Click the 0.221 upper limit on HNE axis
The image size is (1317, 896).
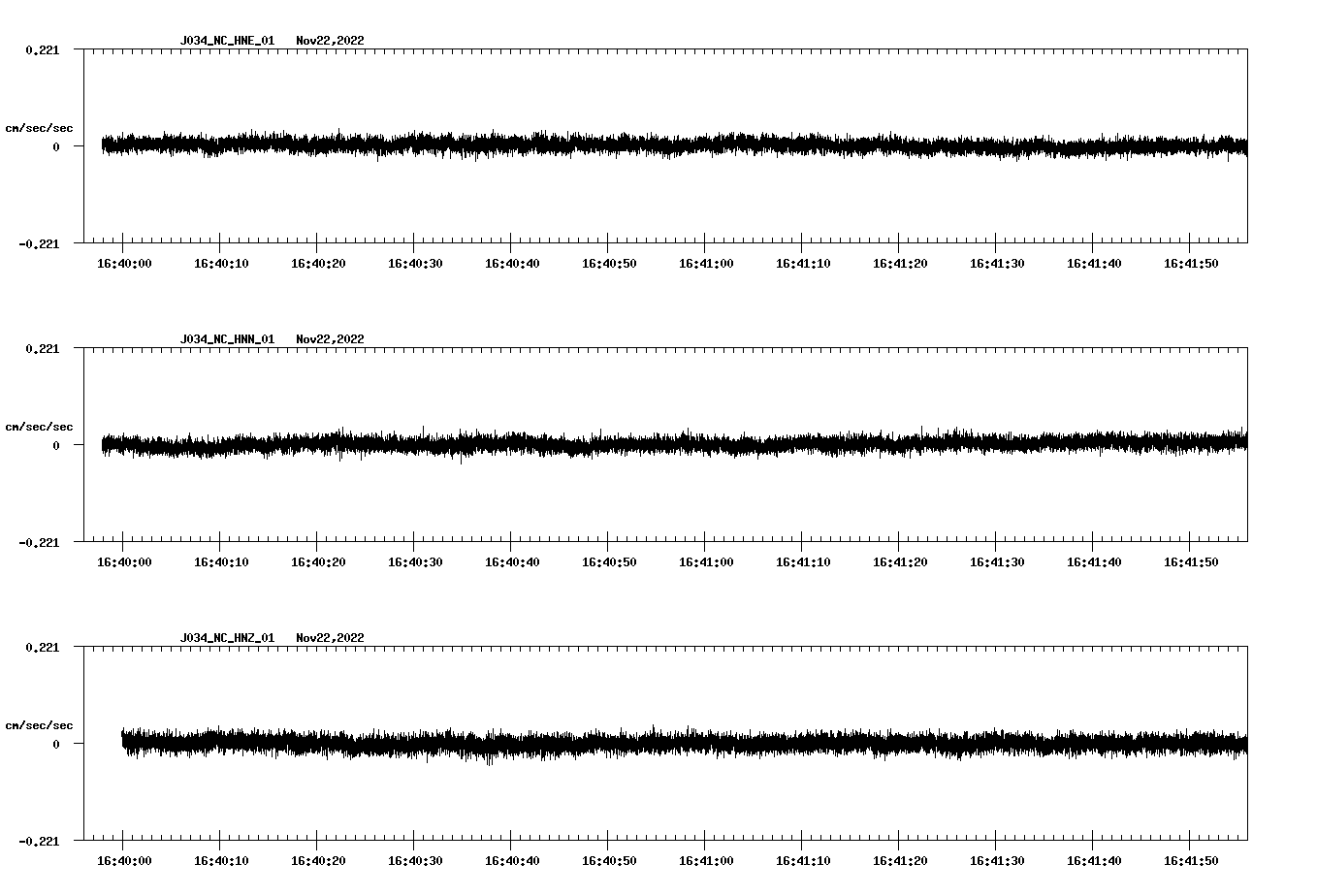tap(42, 49)
